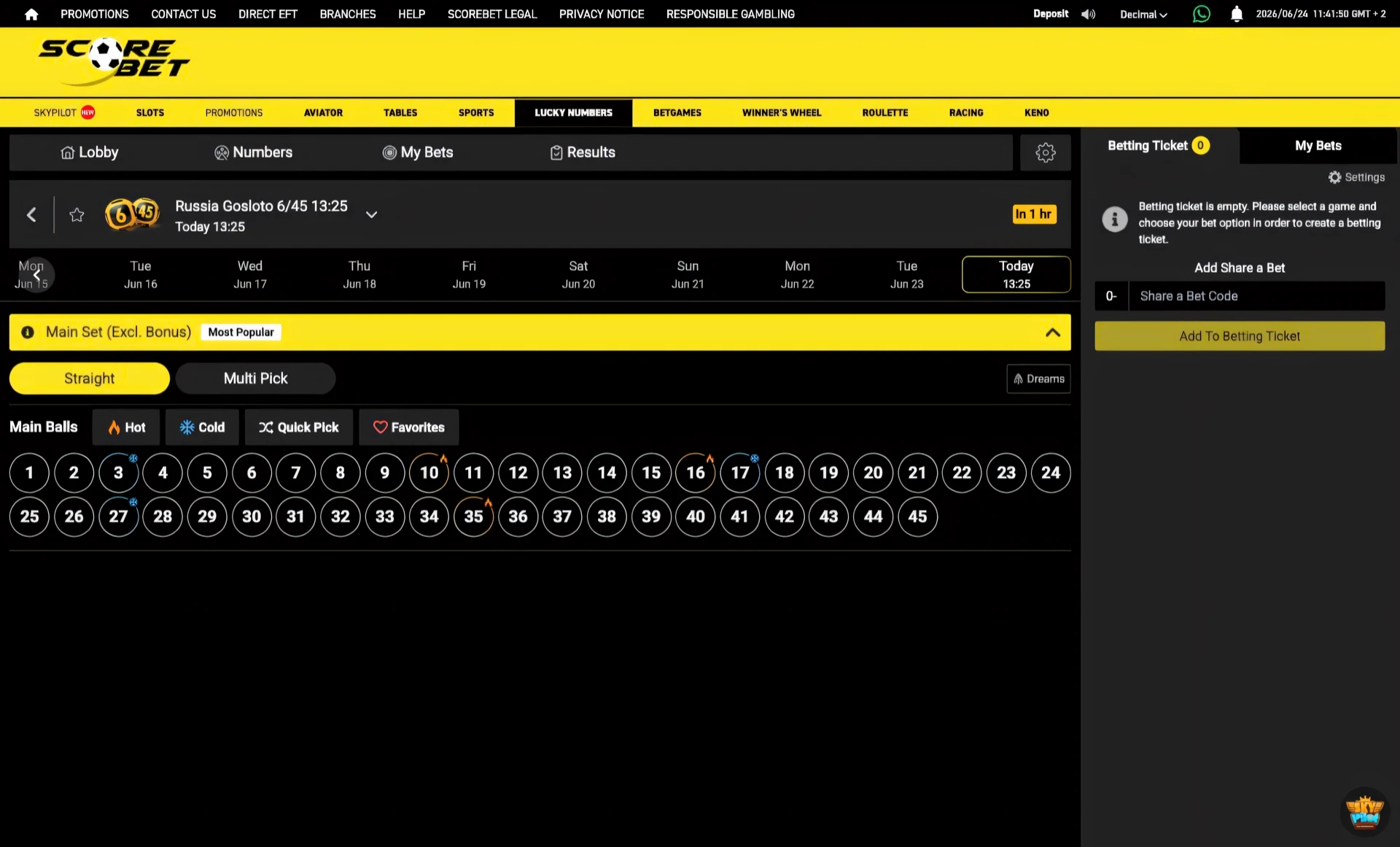Expand Russia Gosloto draw selector chevron
Screen dimensions: 1400x847
[x=371, y=214]
